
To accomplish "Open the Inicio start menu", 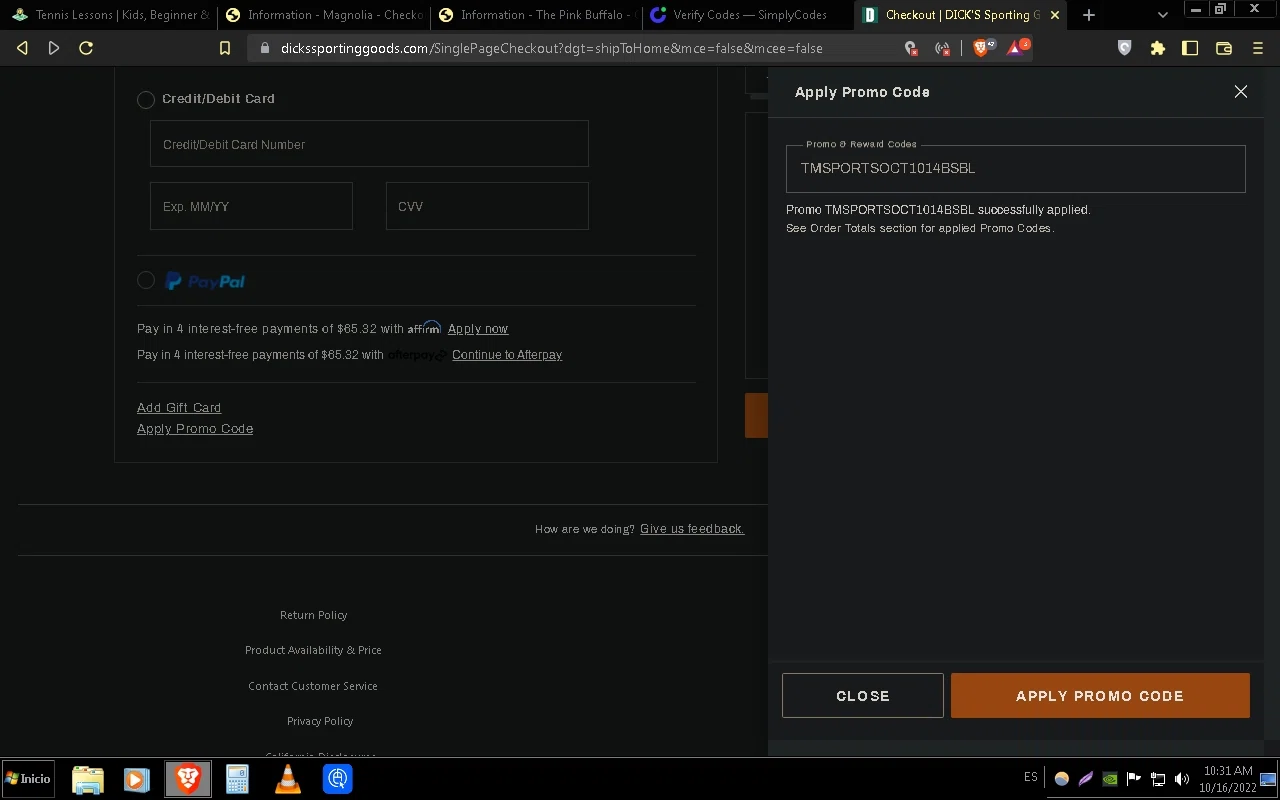I will point(27,778).
